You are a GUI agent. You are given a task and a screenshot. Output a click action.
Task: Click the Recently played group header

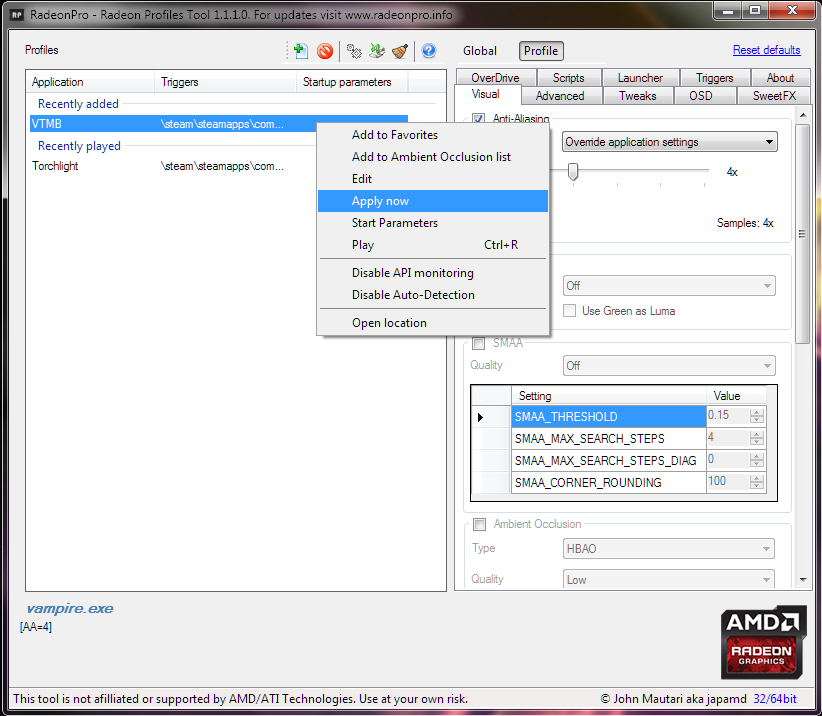click(79, 146)
